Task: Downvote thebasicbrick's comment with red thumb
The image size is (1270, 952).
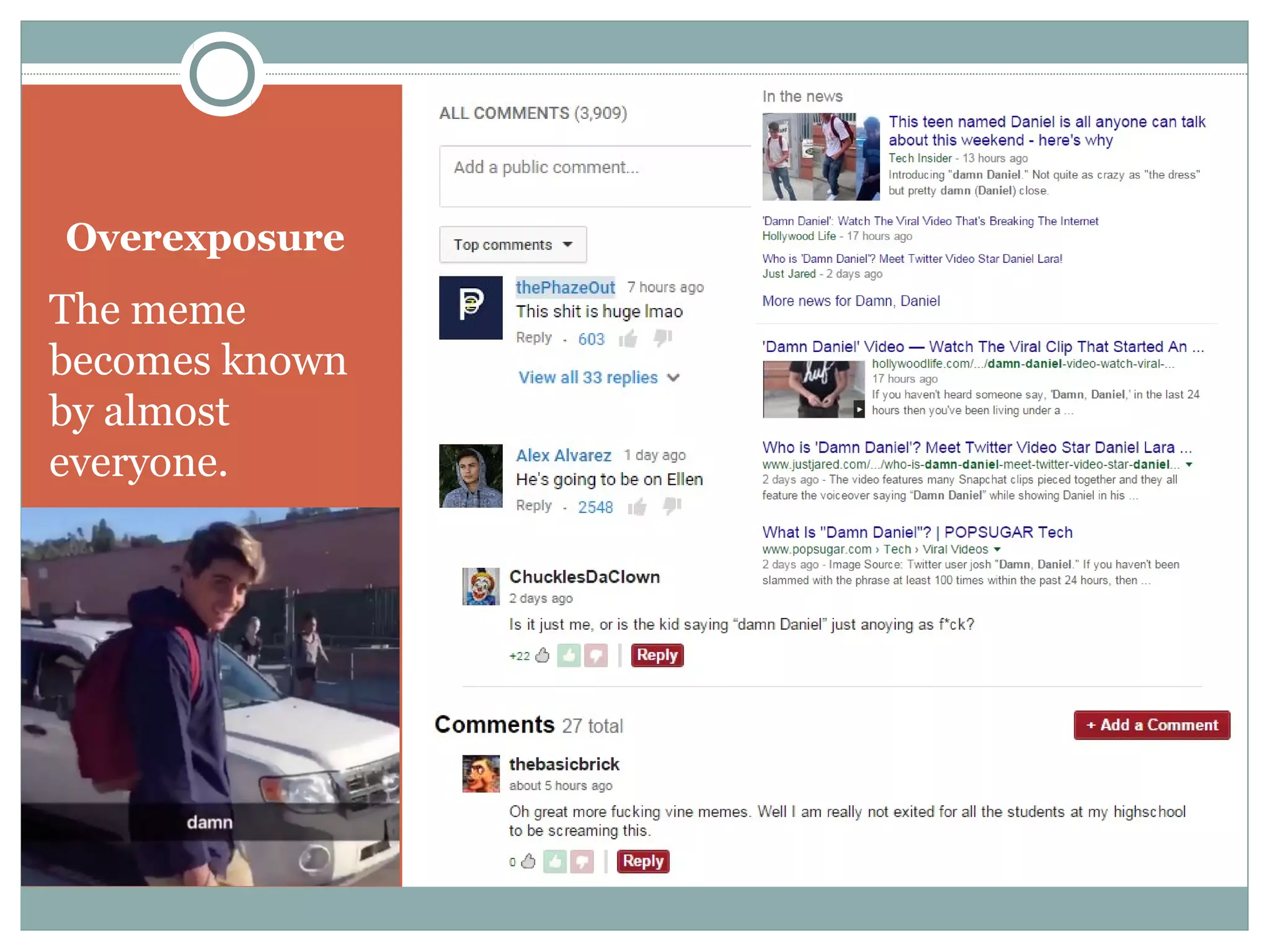Action: click(x=582, y=862)
